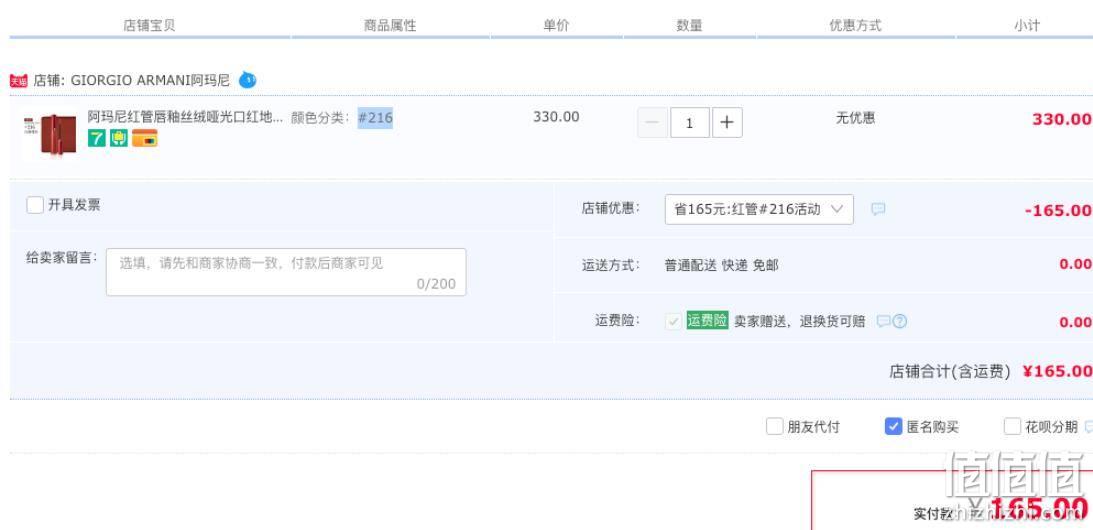Image resolution: width=1093 pixels, height=530 pixels.
Task: Click the 小计 column header
Action: point(1027,26)
